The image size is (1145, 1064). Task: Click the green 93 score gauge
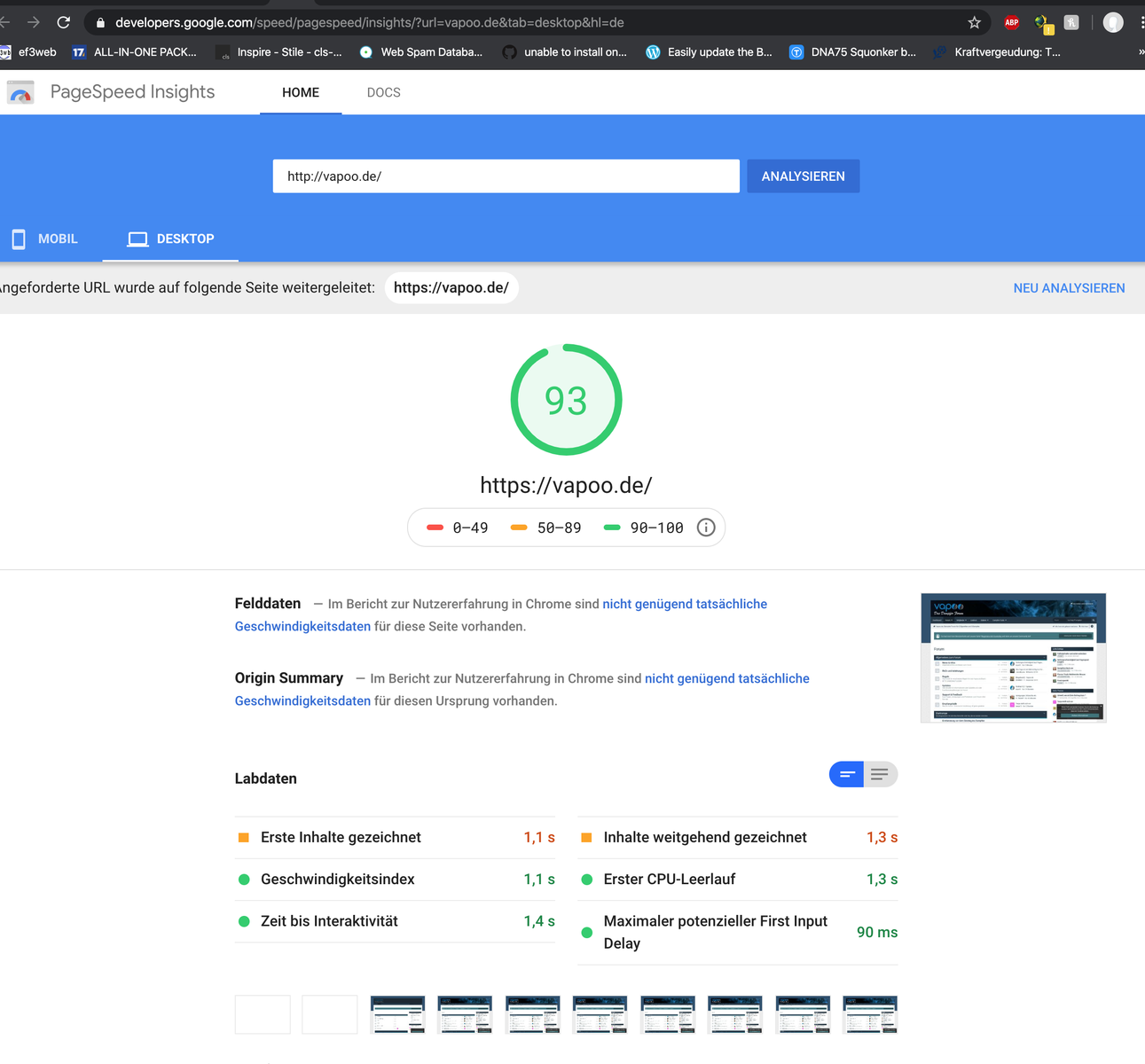(566, 400)
